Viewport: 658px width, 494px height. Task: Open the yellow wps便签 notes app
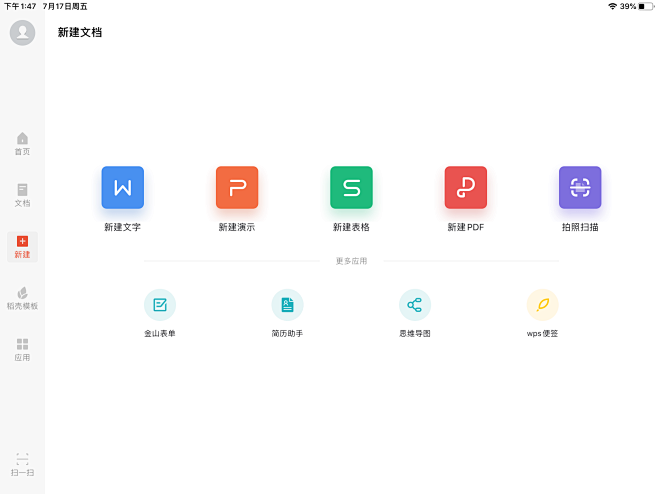[x=542, y=305]
